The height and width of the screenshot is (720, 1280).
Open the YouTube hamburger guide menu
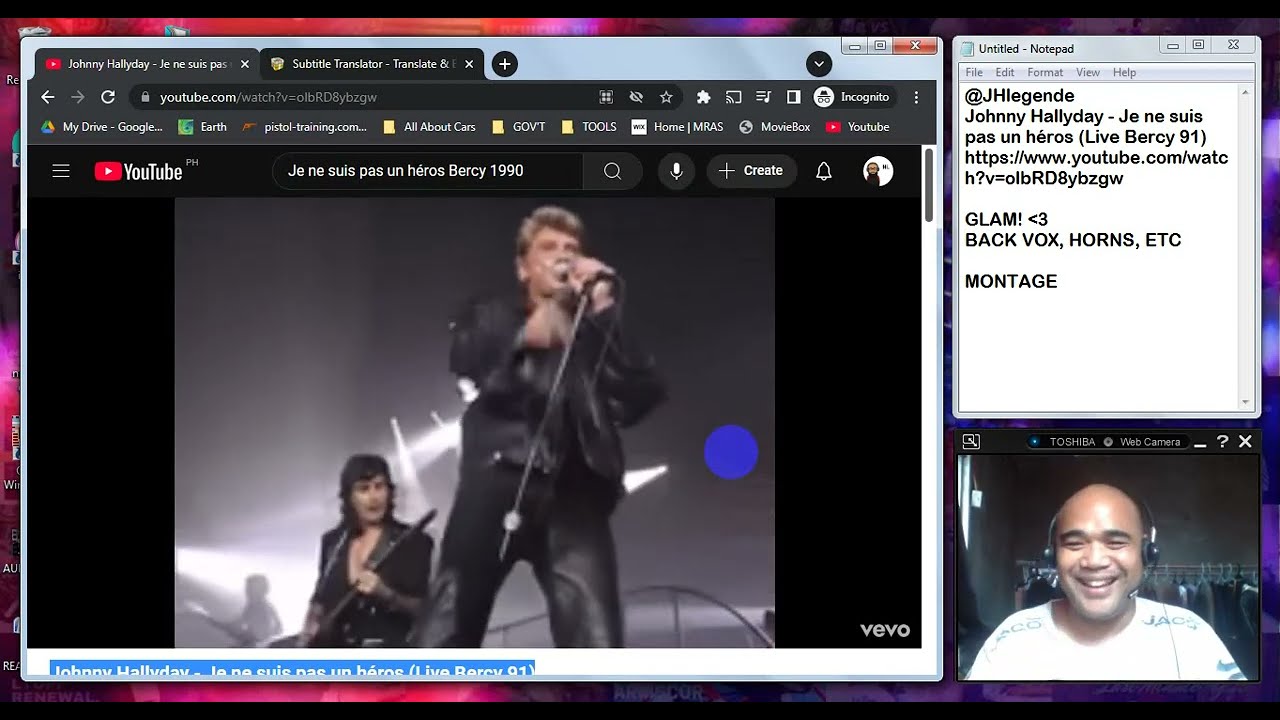61,171
